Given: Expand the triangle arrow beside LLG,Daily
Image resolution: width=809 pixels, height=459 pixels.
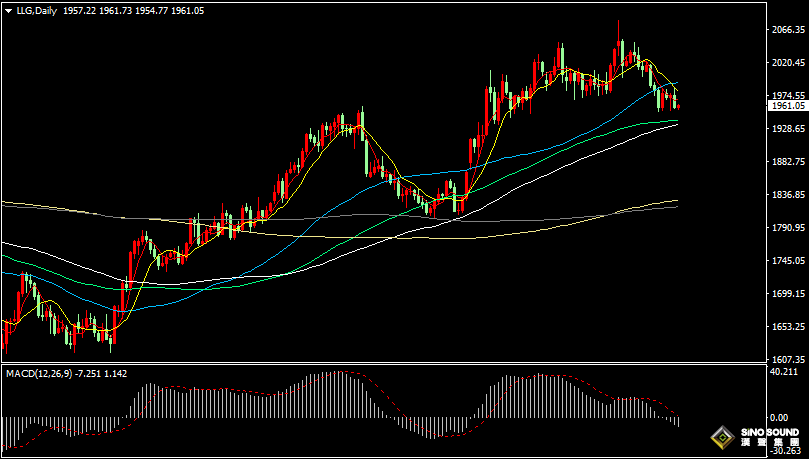Looking at the screenshot, I should pos(9,10).
